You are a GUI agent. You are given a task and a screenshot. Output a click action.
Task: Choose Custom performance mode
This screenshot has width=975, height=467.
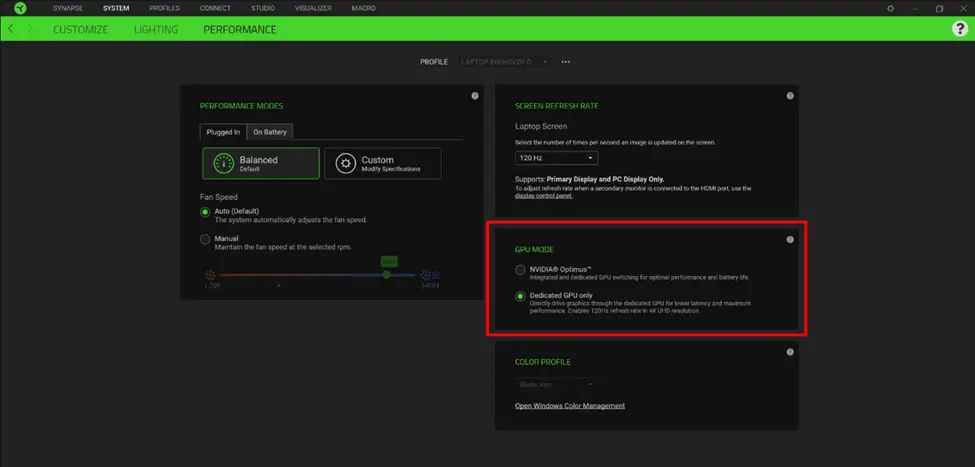(383, 163)
